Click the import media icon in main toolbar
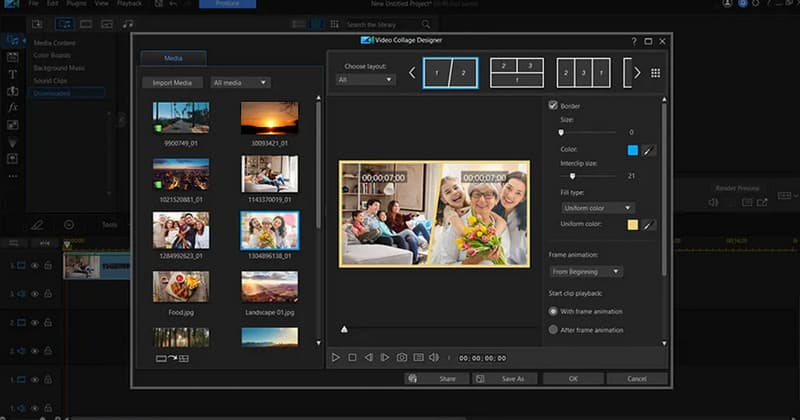 pyautogui.click(x=37, y=24)
